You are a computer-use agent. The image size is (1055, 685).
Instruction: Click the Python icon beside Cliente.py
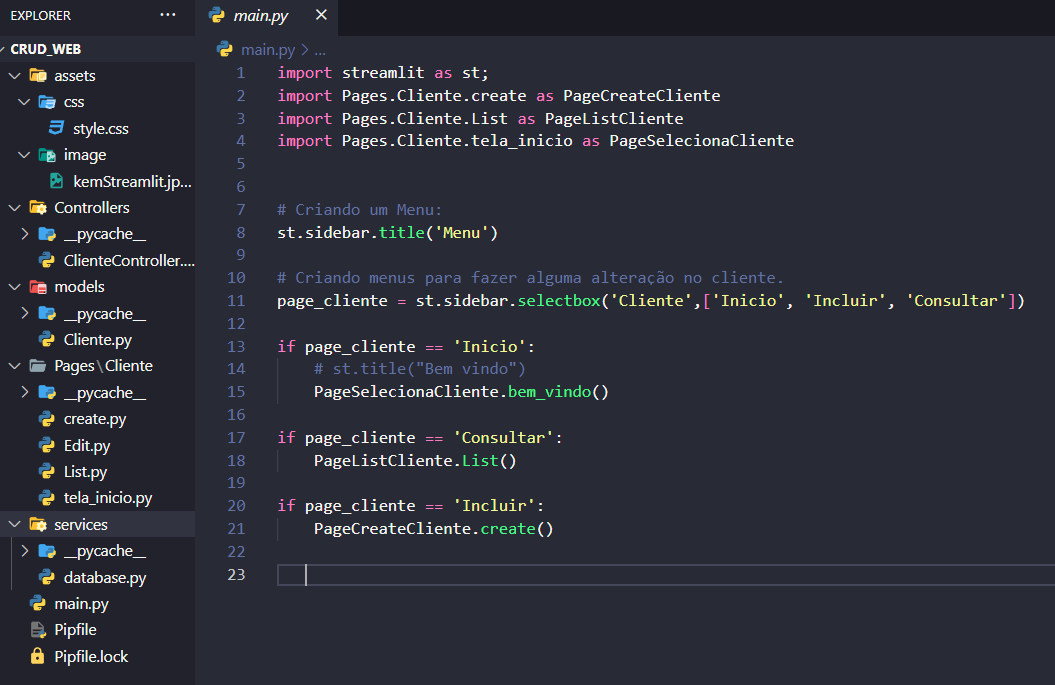point(47,339)
